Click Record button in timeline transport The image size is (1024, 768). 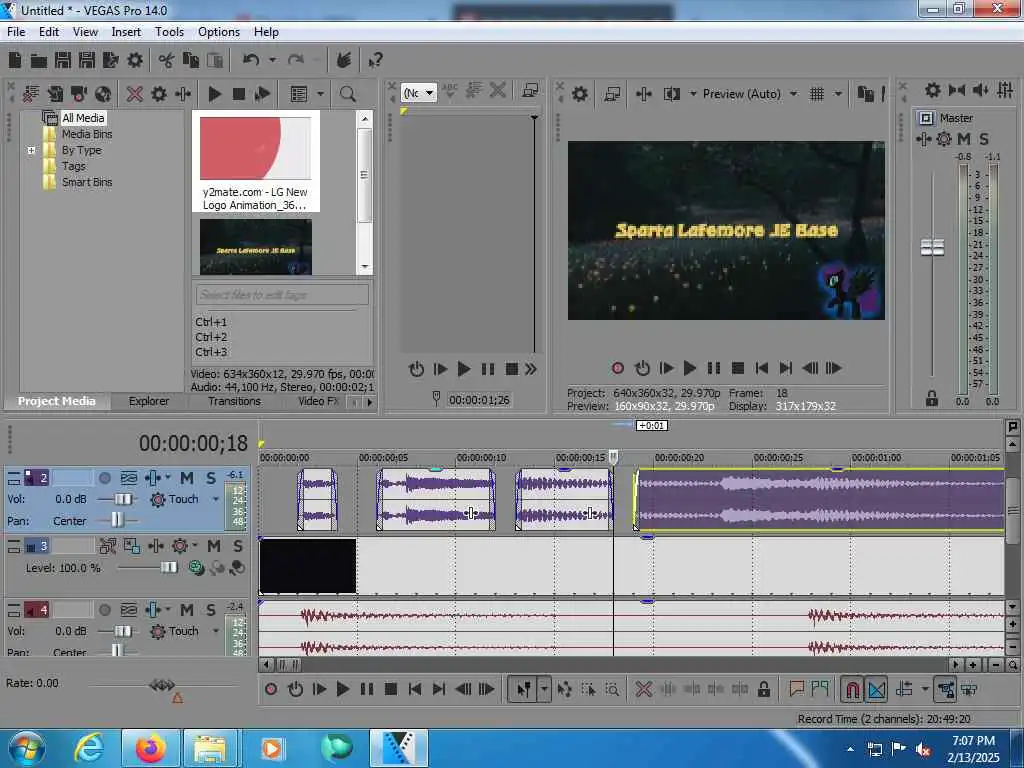271,689
